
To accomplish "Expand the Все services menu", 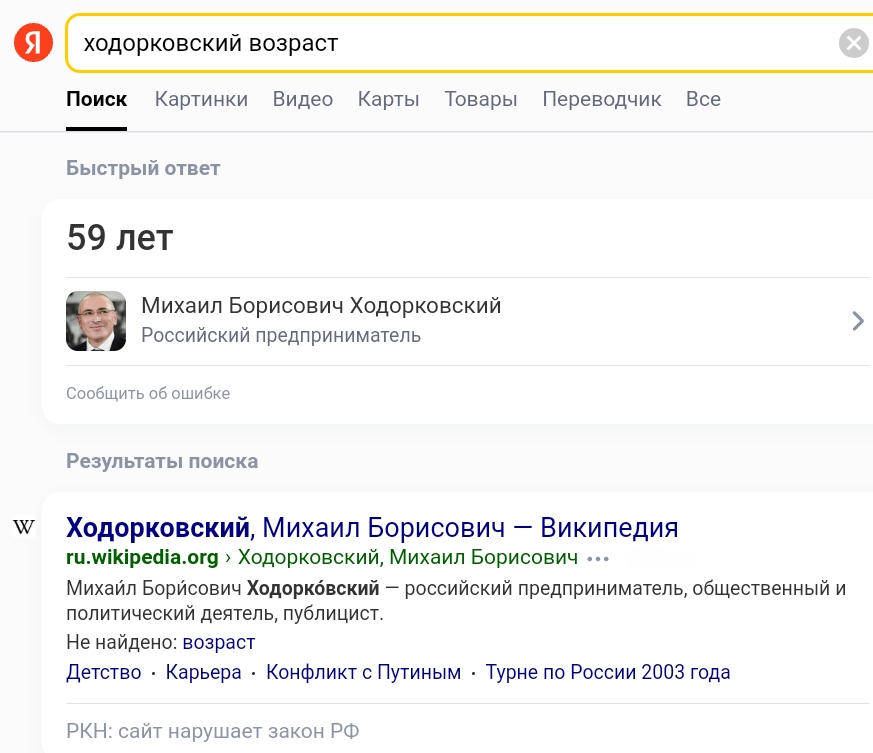I will click(703, 99).
